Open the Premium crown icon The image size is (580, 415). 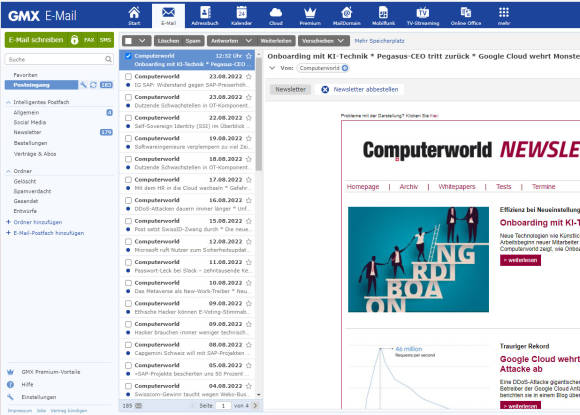310,16
